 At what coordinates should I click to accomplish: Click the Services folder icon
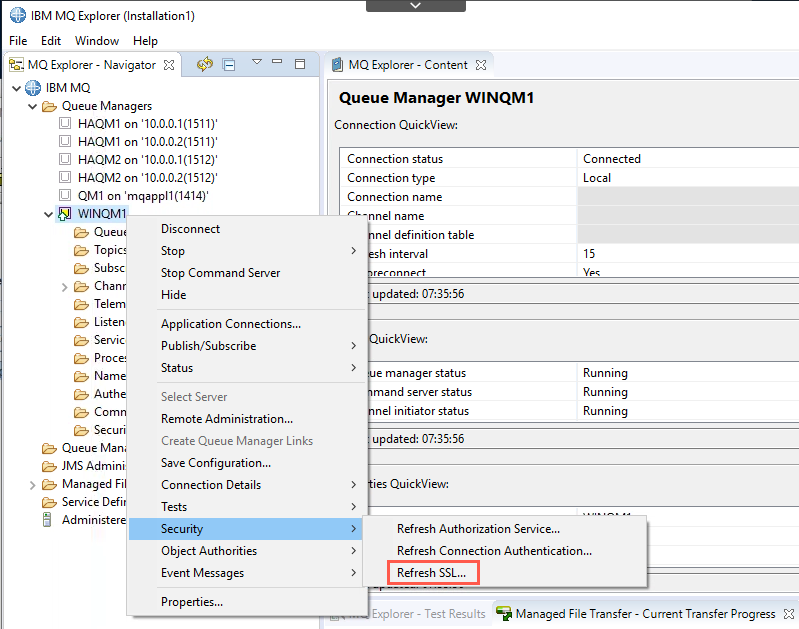(82, 340)
